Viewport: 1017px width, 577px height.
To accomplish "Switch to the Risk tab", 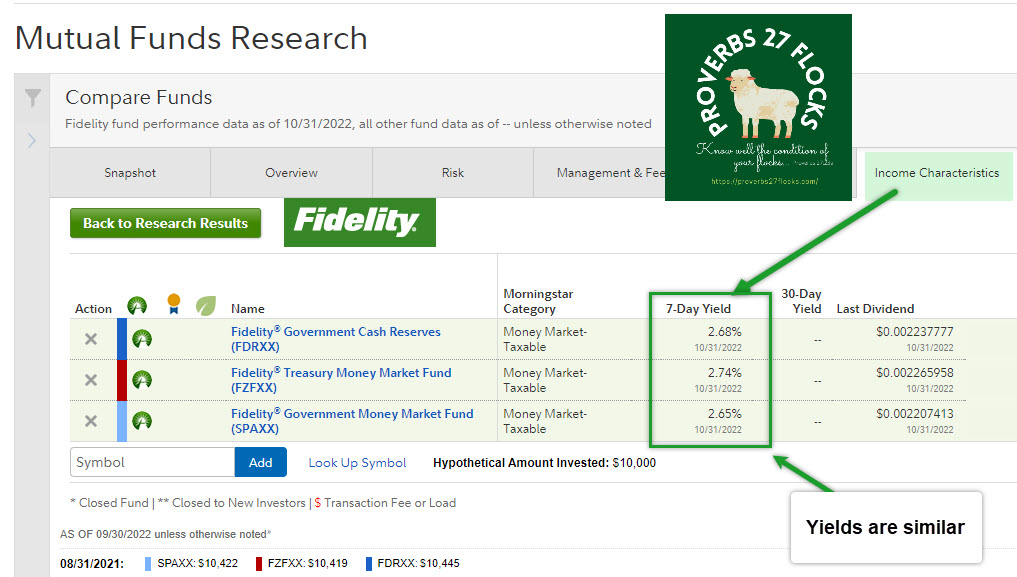I will tap(453, 172).
